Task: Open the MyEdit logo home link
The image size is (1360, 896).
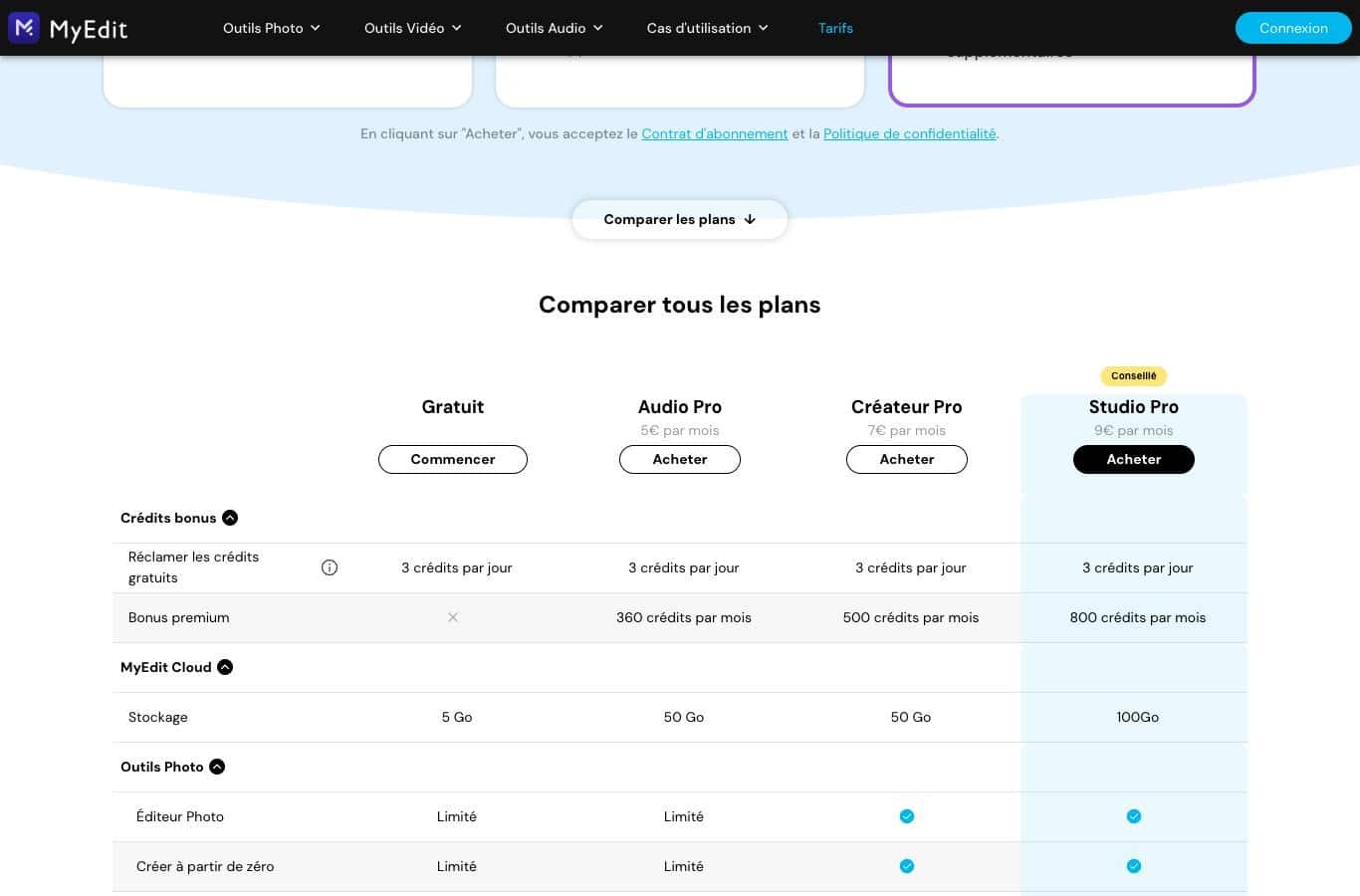Action: pos(68,28)
